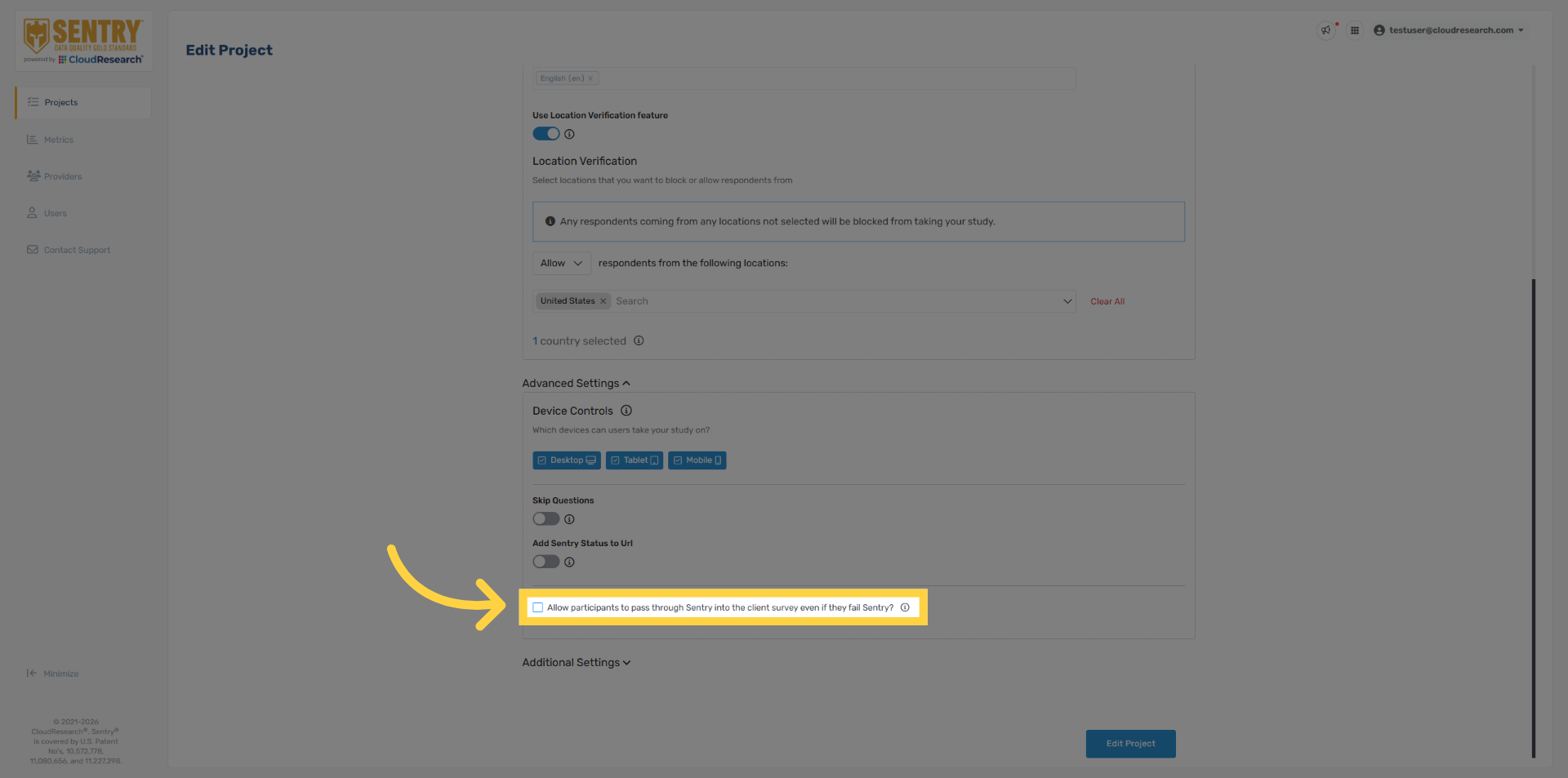The width and height of the screenshot is (1568, 778).
Task: Click the Edit Project button
Action: [1130, 744]
